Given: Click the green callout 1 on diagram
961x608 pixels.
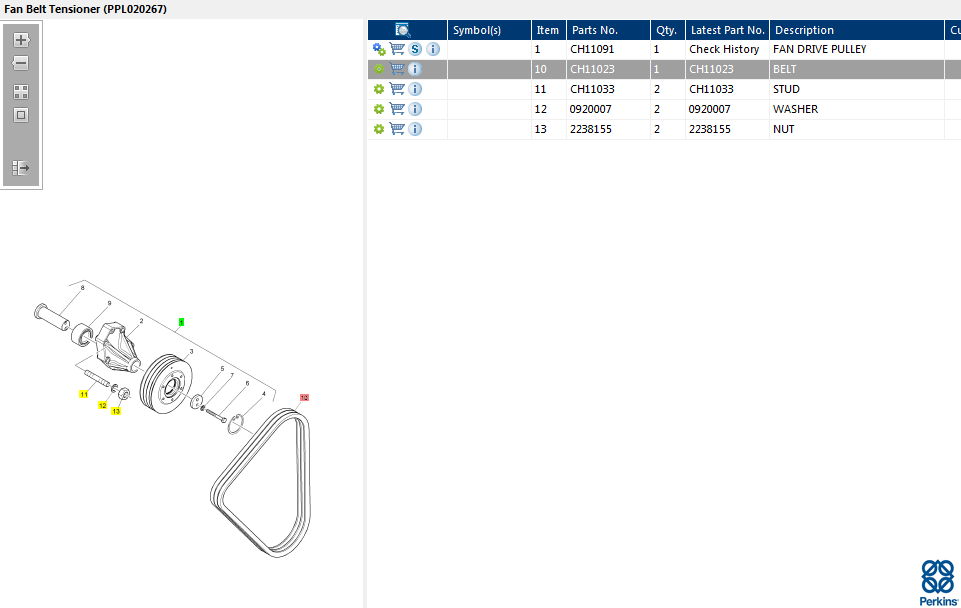Looking at the screenshot, I should pos(181,321).
